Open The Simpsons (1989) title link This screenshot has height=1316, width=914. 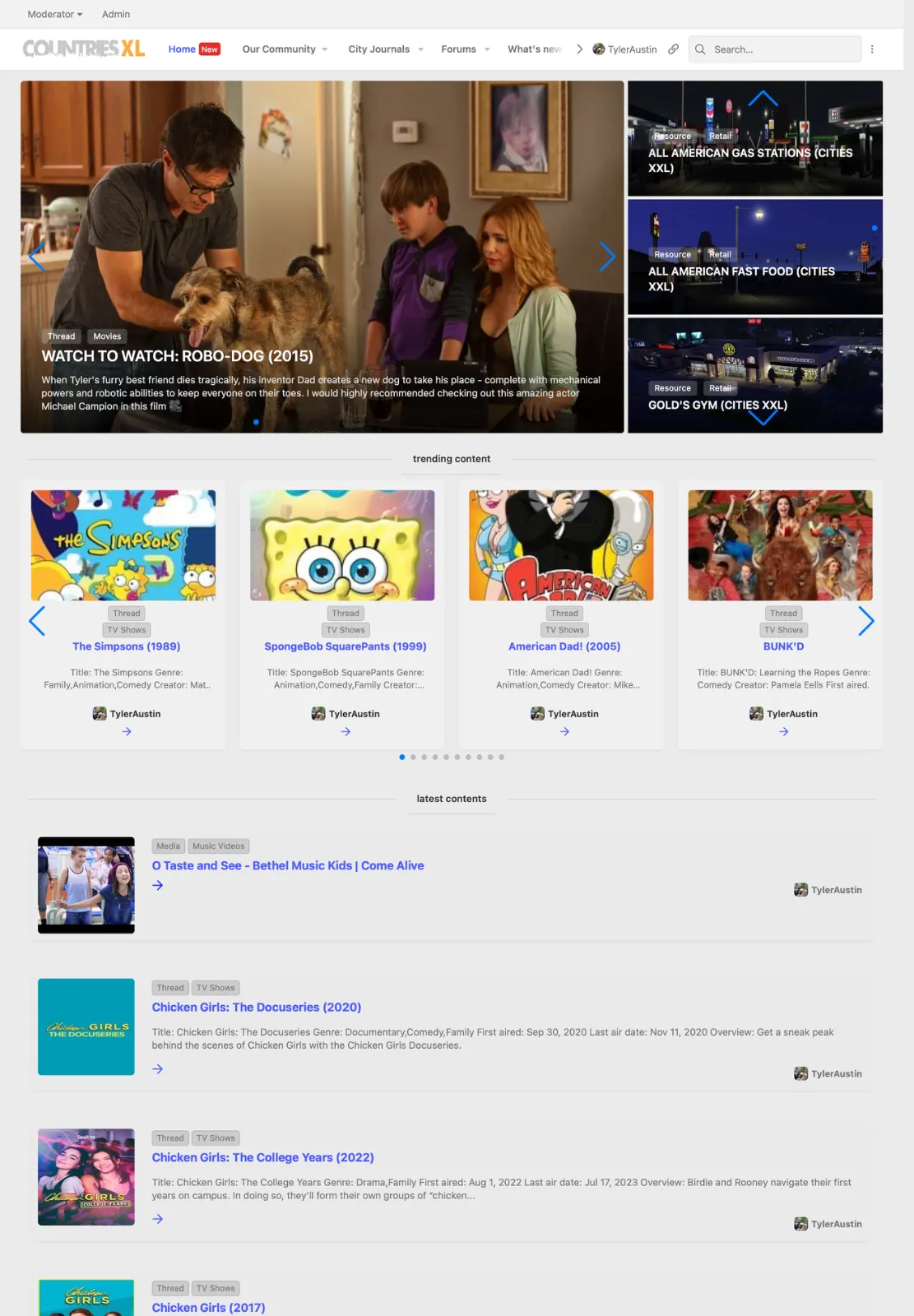[127, 646]
